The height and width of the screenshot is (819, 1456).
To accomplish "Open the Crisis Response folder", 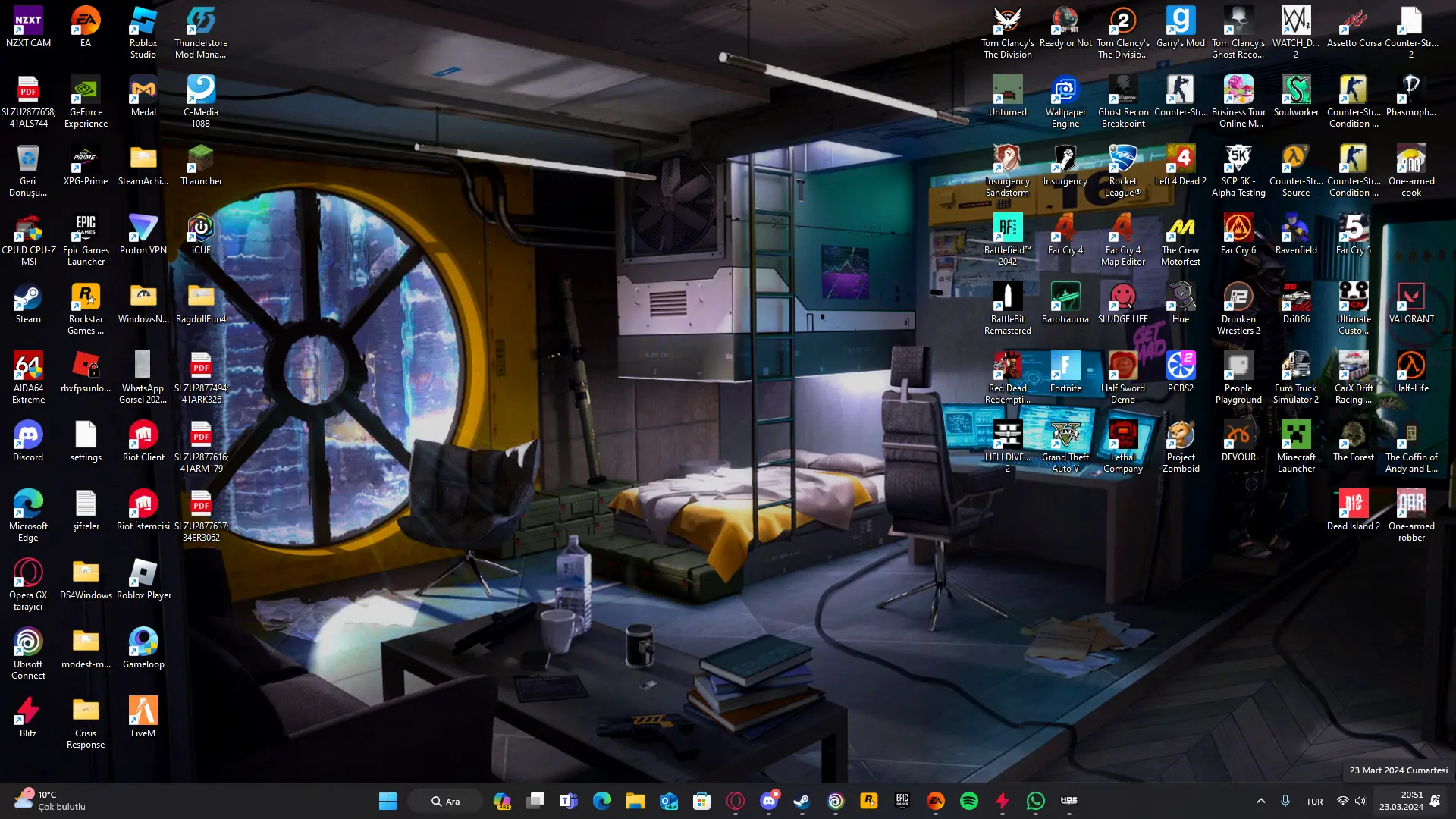I will click(86, 723).
